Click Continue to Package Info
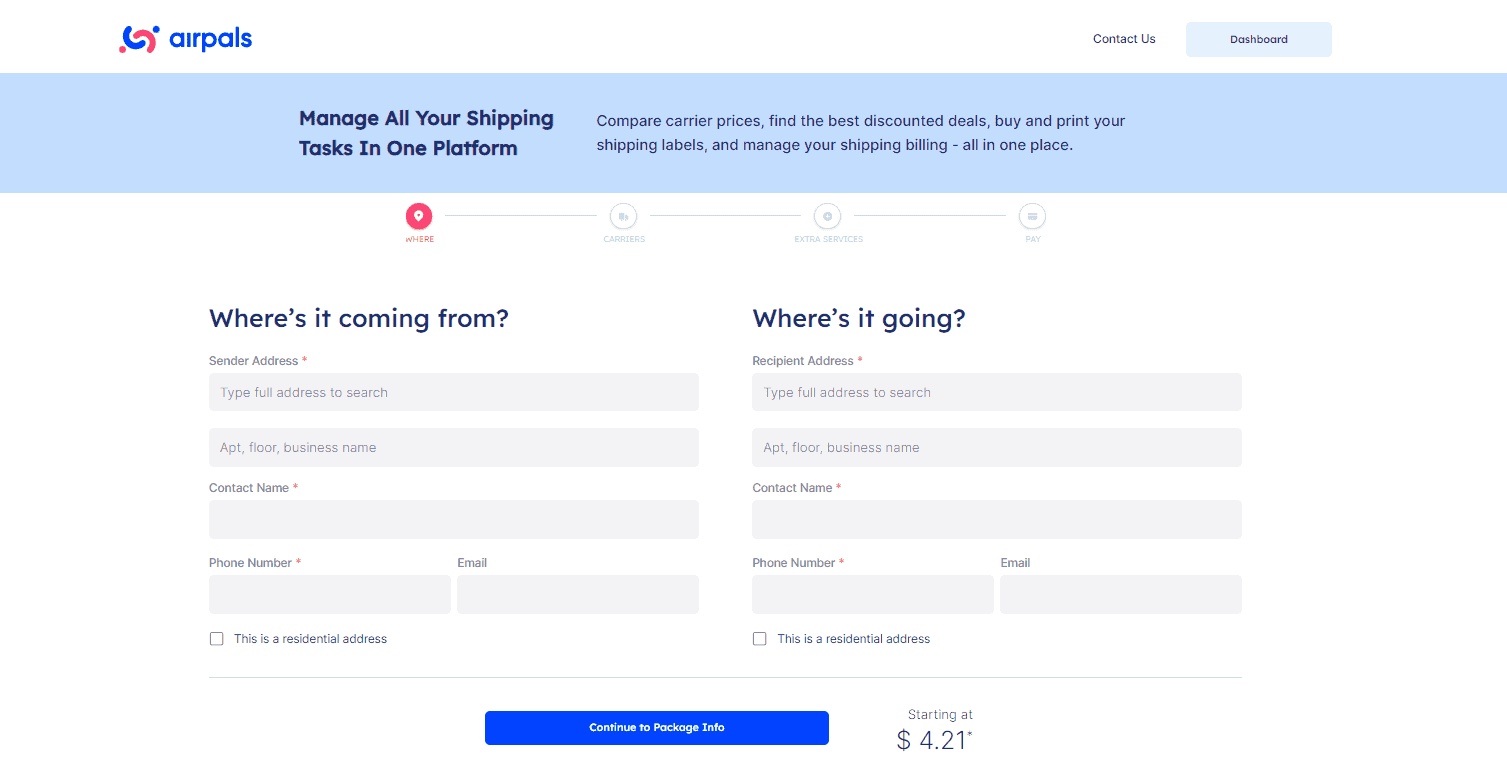This screenshot has width=1507, height=767. tap(656, 727)
